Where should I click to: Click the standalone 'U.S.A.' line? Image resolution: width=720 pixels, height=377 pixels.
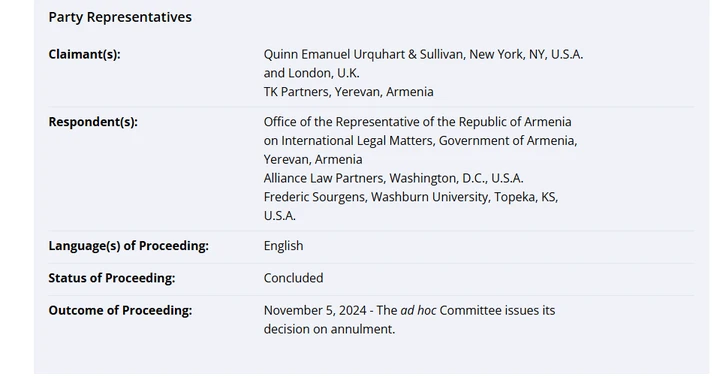(280, 216)
